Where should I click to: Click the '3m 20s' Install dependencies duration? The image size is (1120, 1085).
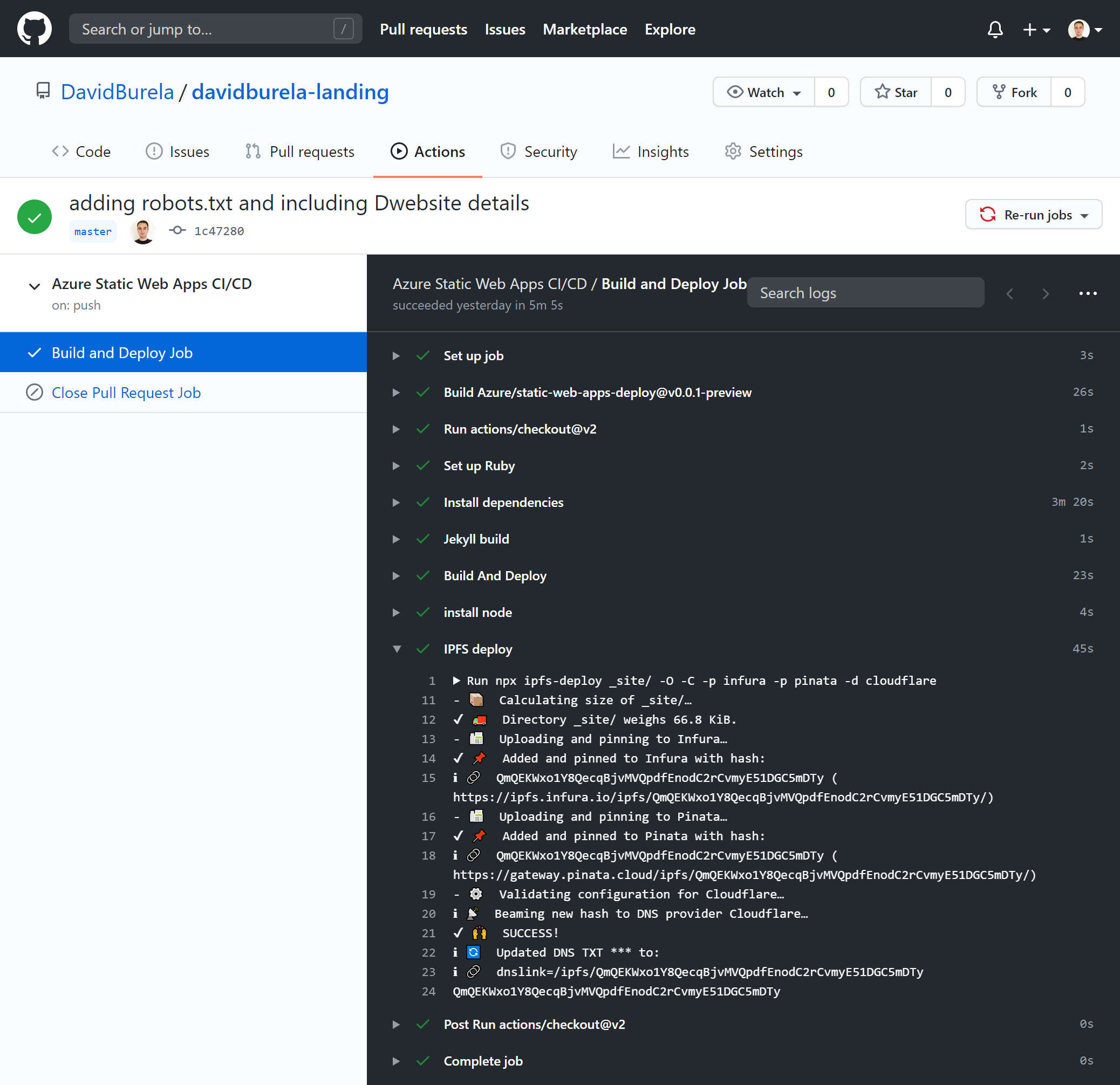(1072, 502)
